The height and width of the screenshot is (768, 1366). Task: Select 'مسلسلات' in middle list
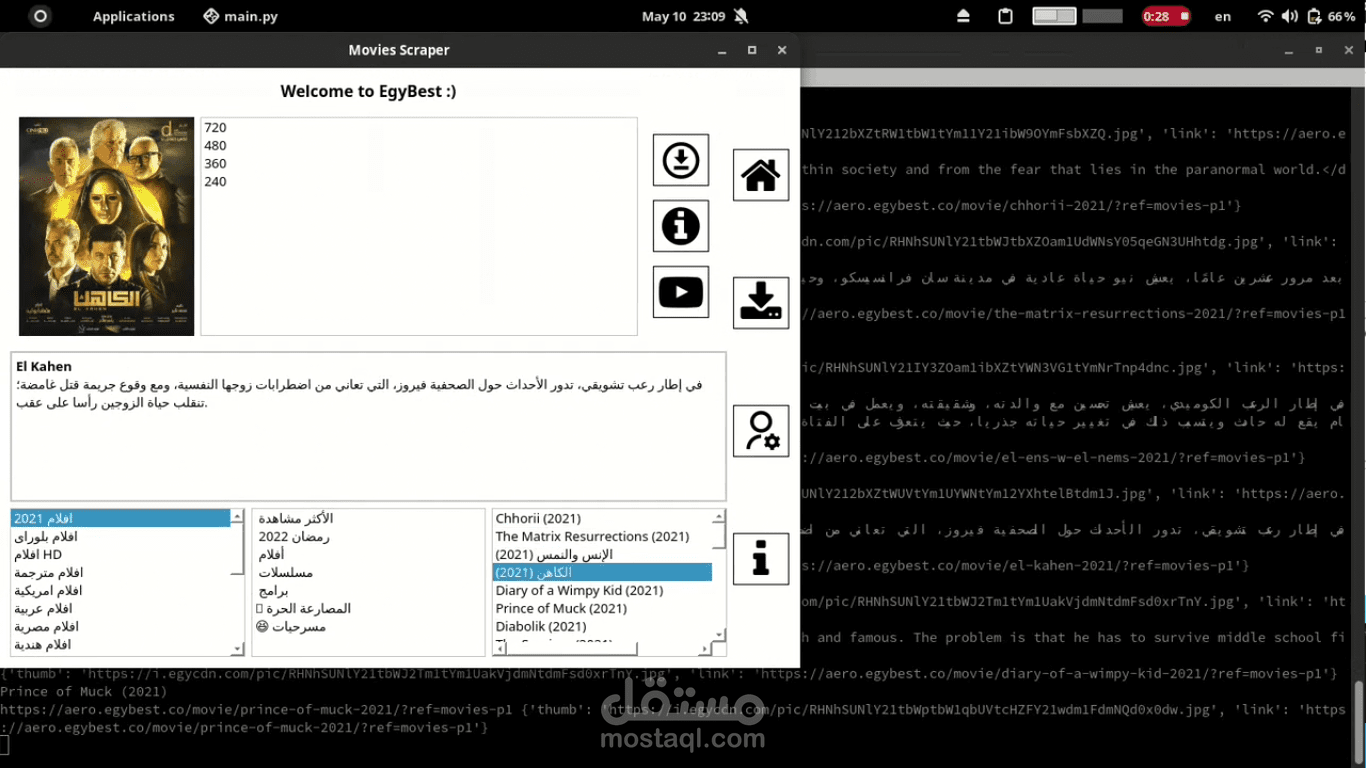(368, 572)
